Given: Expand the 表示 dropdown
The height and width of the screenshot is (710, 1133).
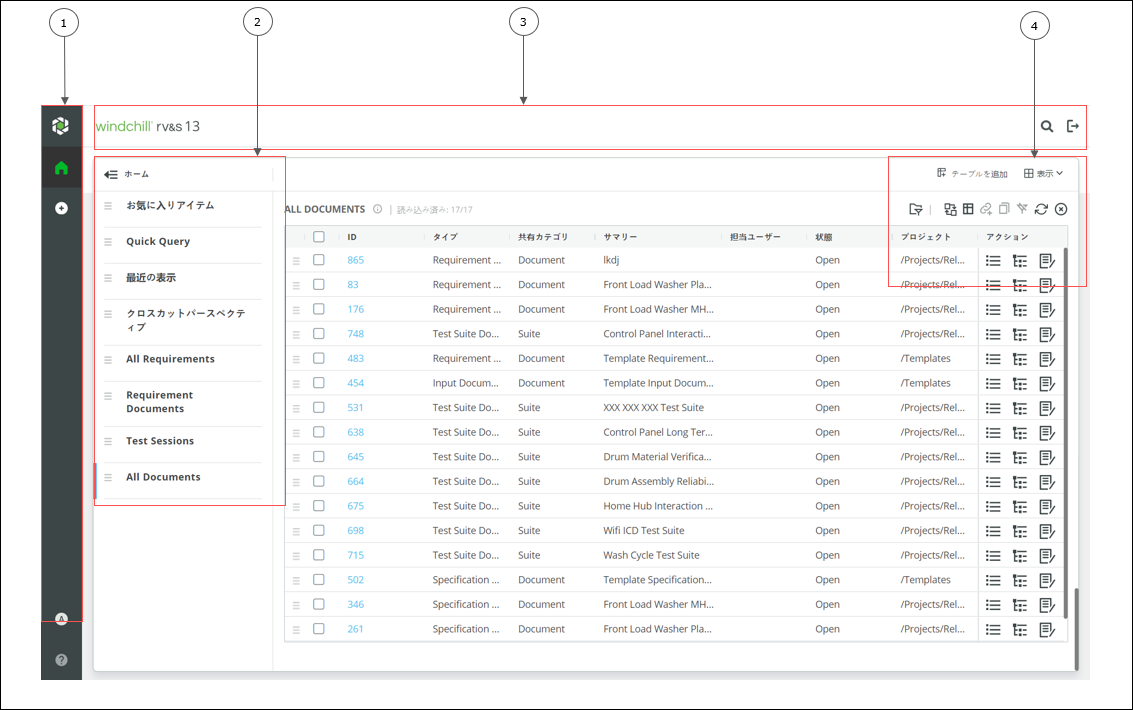Looking at the screenshot, I should click(x=1043, y=173).
